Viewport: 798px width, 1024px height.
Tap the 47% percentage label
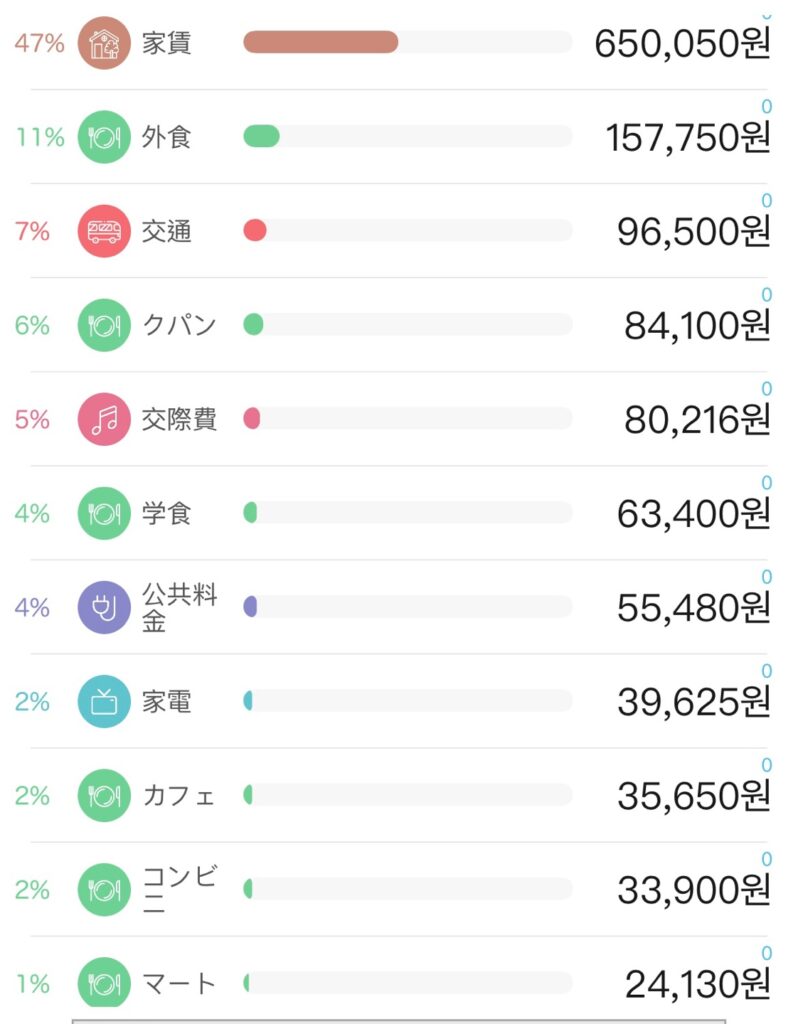pyautogui.click(x=39, y=44)
